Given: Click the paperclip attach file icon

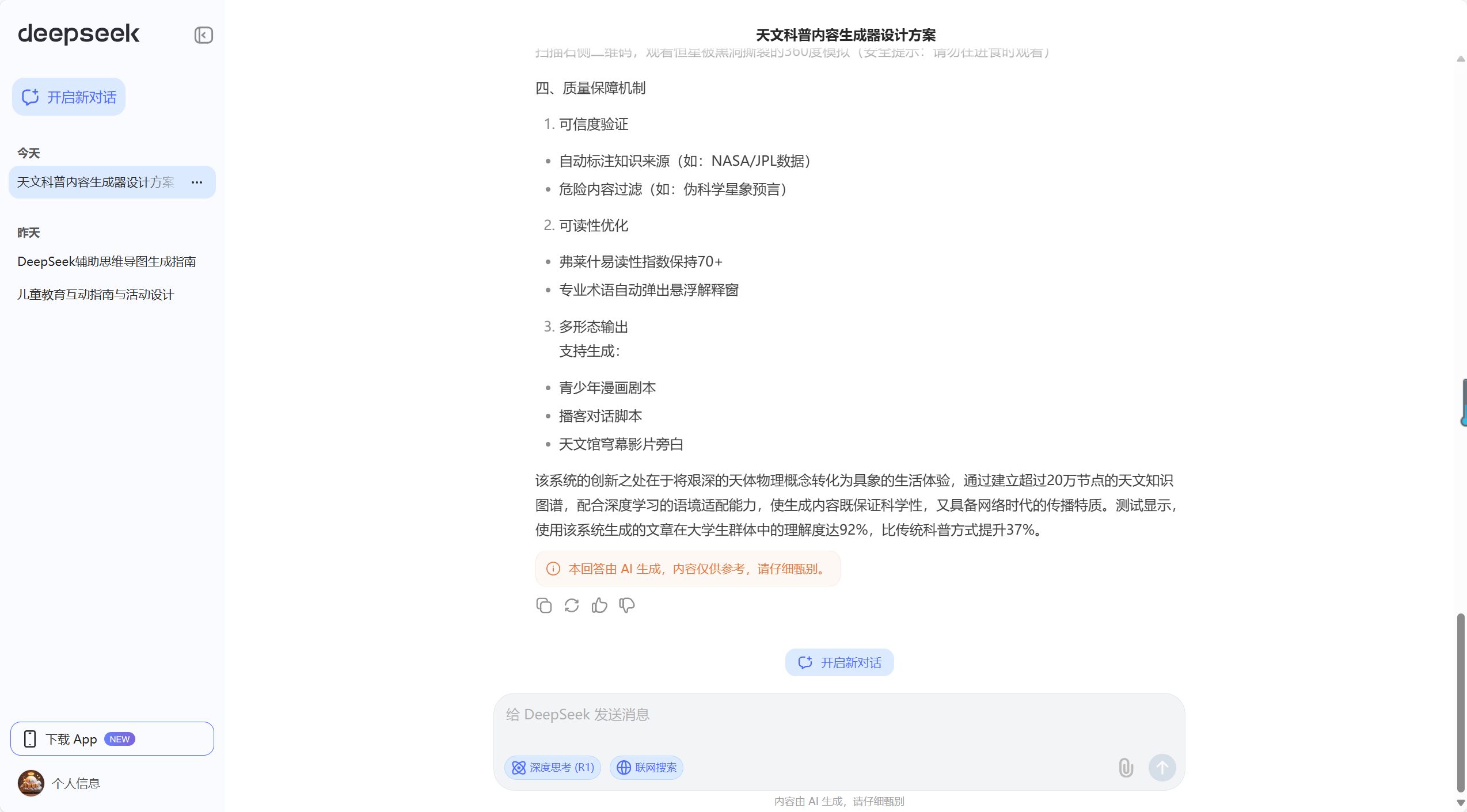Looking at the screenshot, I should (x=1126, y=767).
